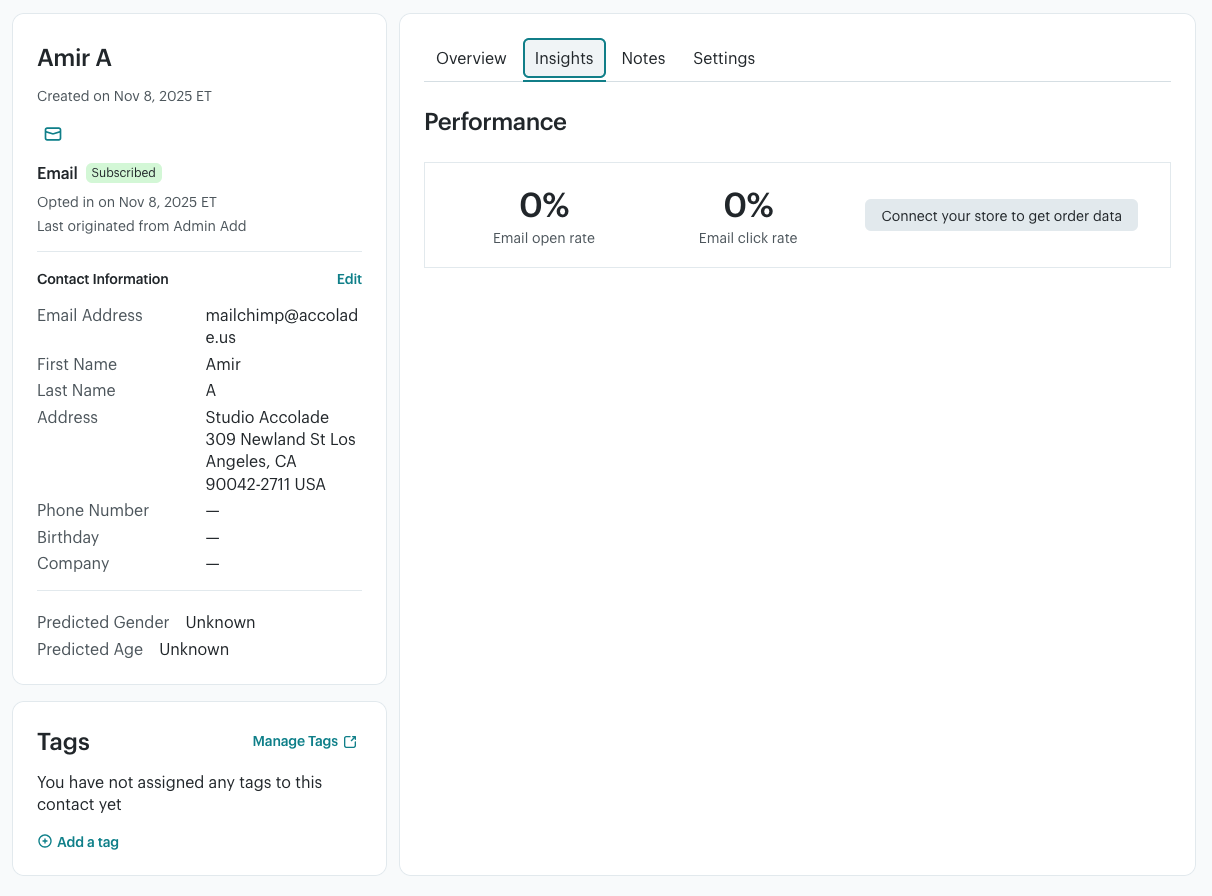Click the Performance section heading
Image resolution: width=1212 pixels, height=896 pixels.
[495, 122]
